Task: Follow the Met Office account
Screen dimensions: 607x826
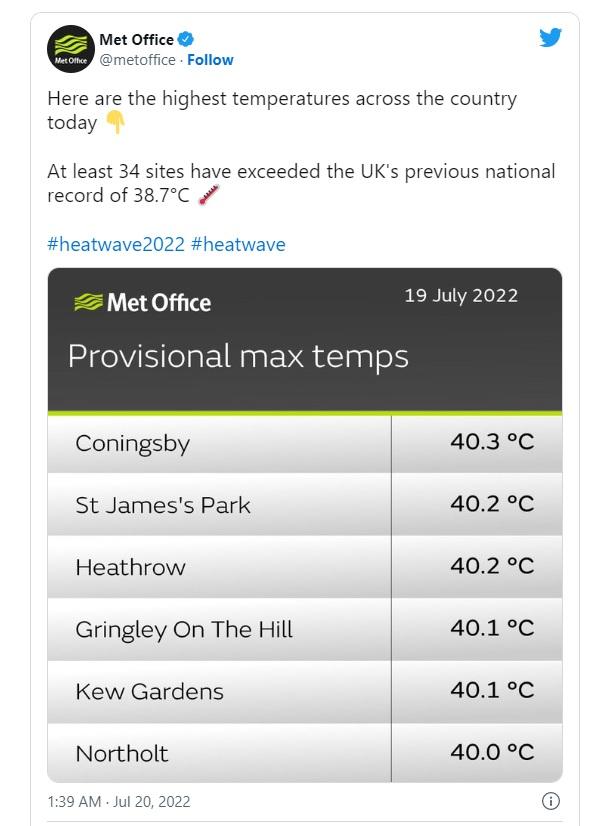Action: pyautogui.click(x=211, y=60)
